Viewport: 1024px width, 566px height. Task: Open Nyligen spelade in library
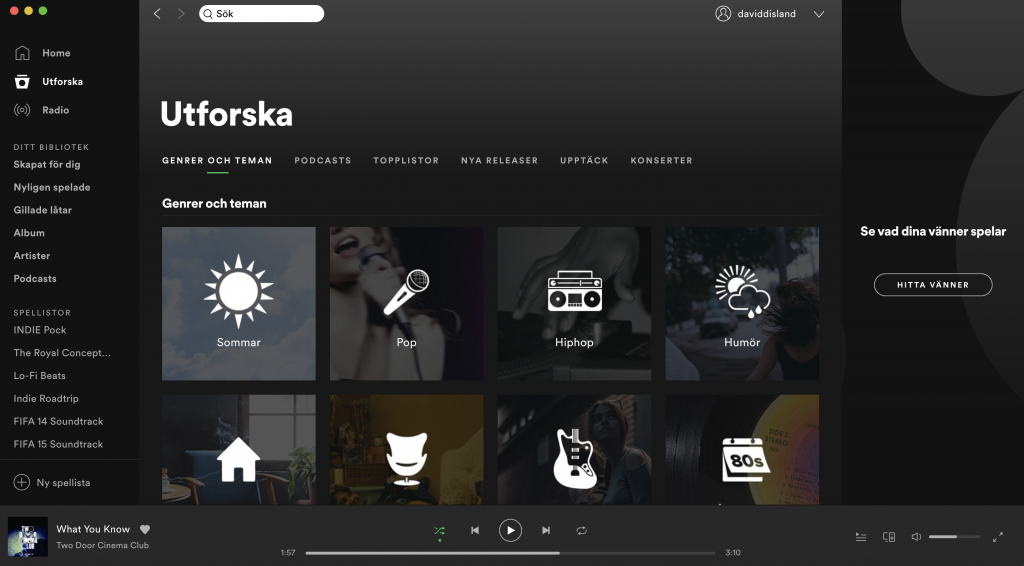point(52,187)
